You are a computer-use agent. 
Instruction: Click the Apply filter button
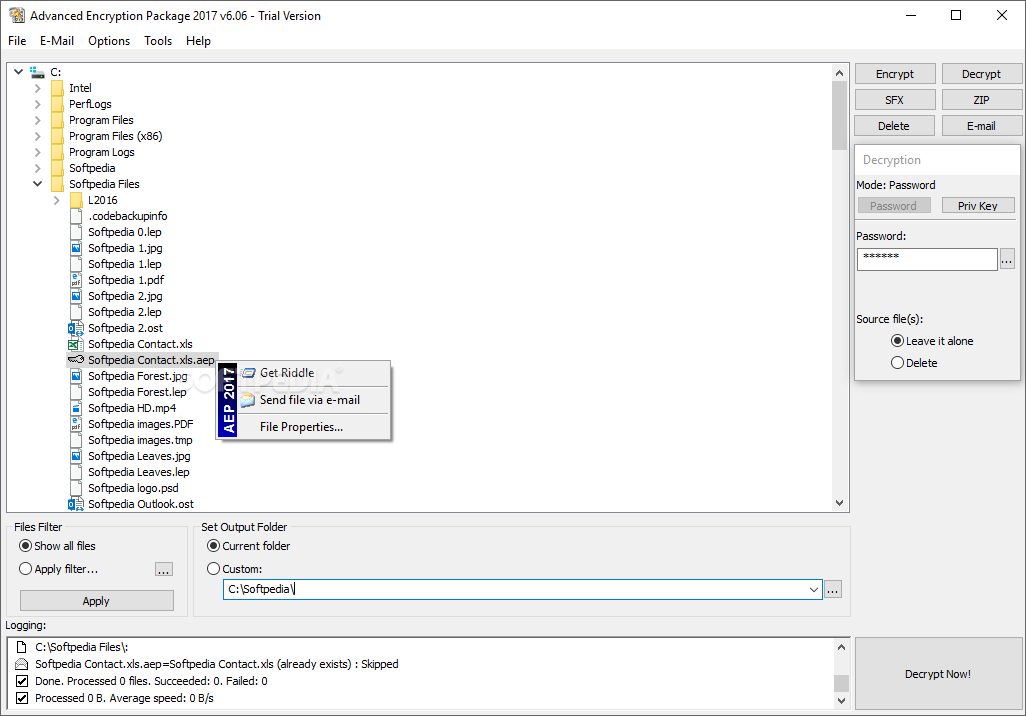click(96, 601)
